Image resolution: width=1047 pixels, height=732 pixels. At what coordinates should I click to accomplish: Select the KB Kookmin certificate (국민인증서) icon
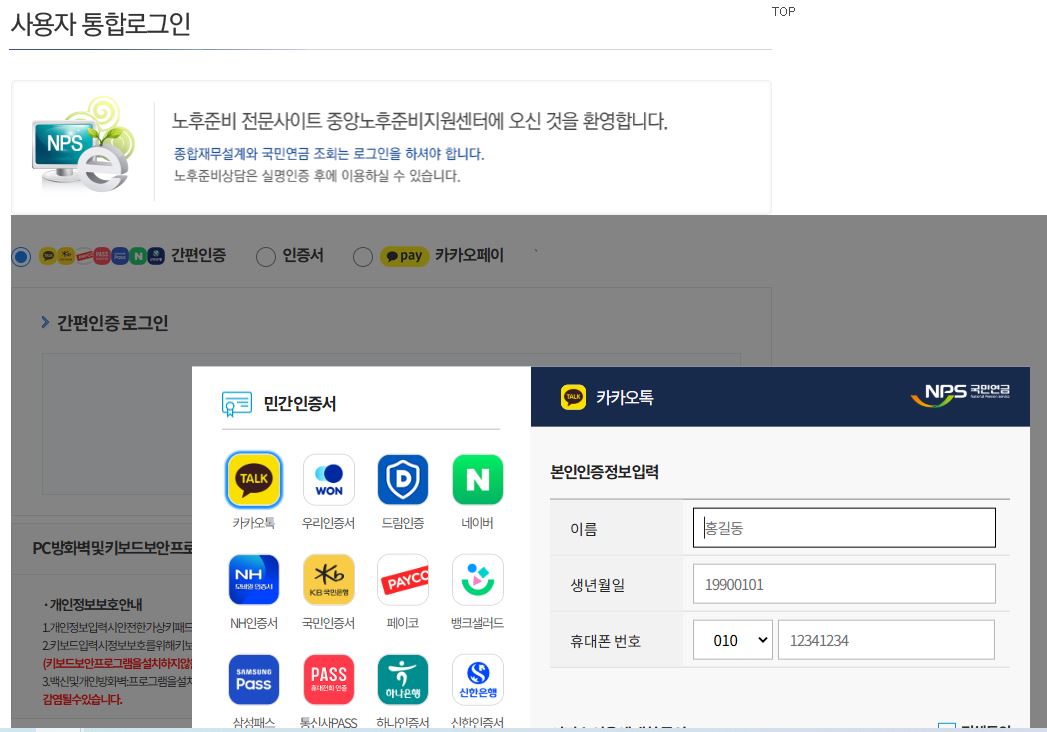tap(329, 580)
